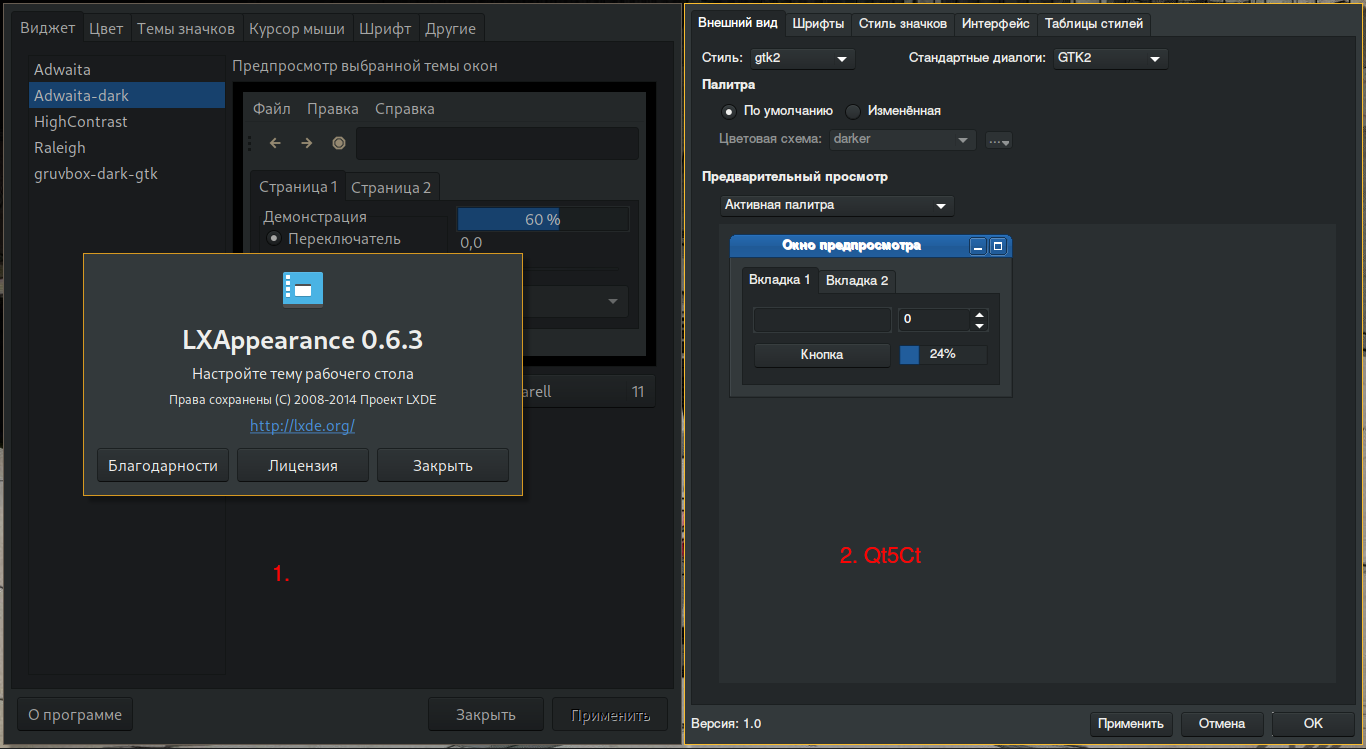
Task: Select the Внешний вид tab in Qt5Ct
Action: (x=738, y=22)
